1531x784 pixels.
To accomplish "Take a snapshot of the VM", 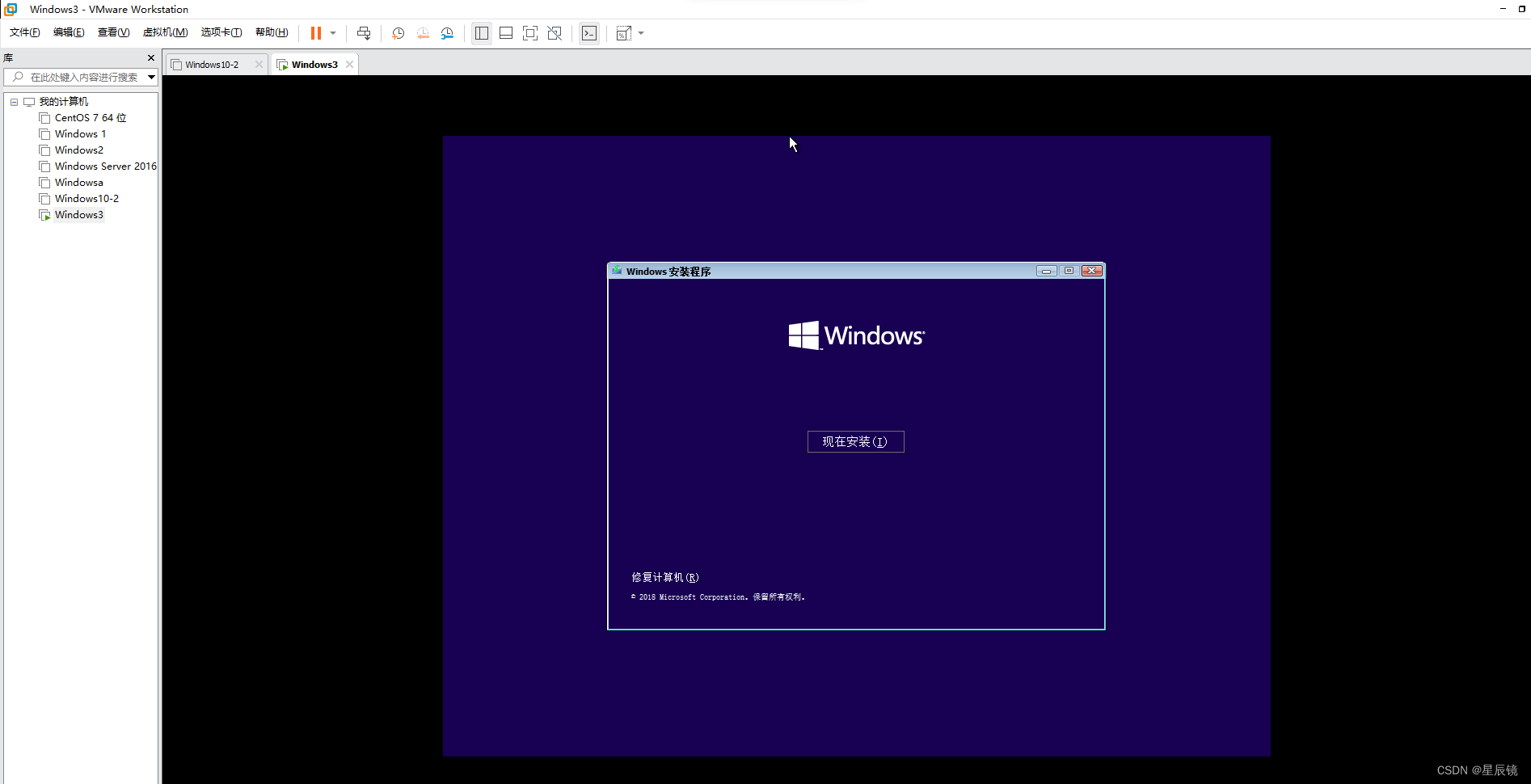I will 399,33.
